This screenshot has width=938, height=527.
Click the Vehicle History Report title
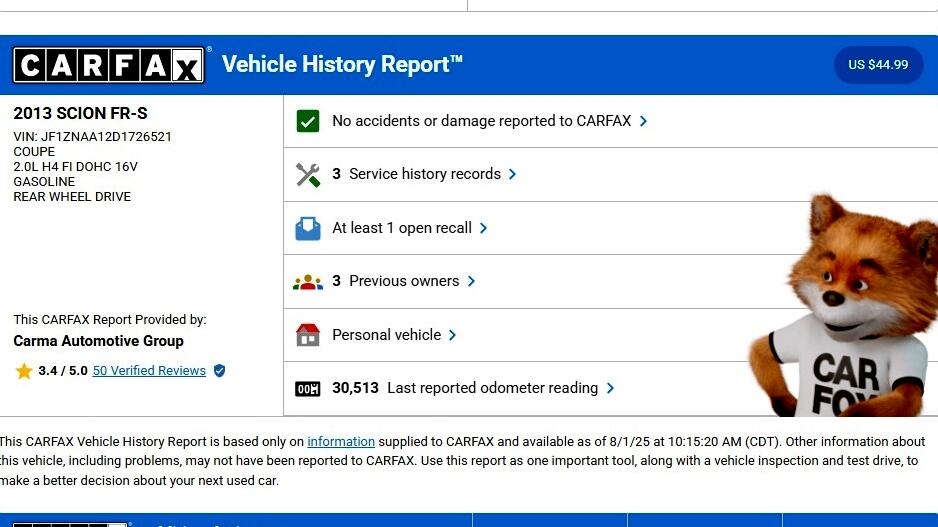tap(342, 65)
